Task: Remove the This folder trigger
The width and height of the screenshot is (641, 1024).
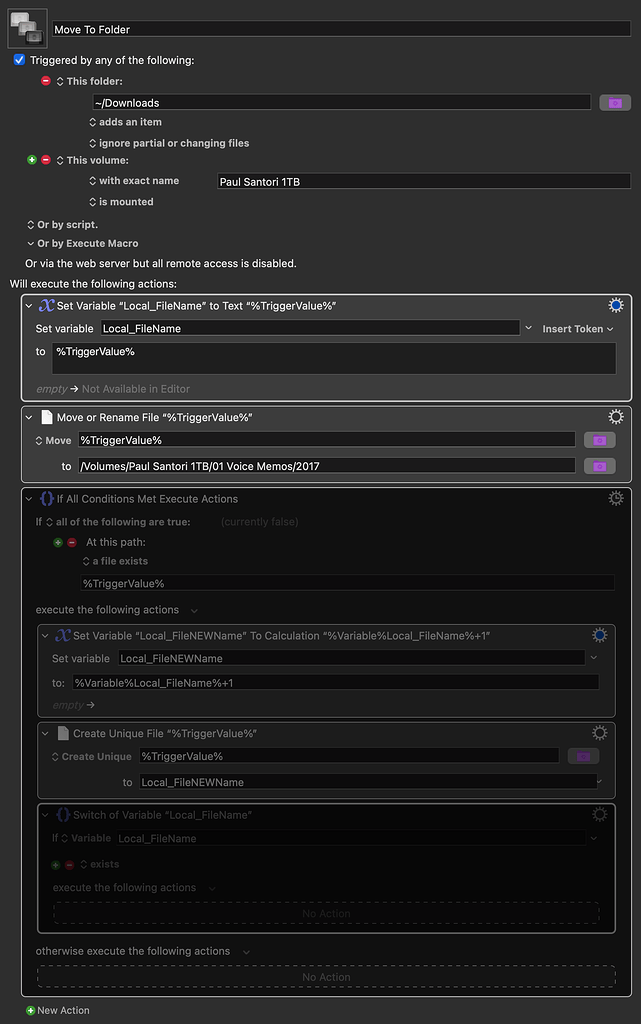Action: point(46,81)
